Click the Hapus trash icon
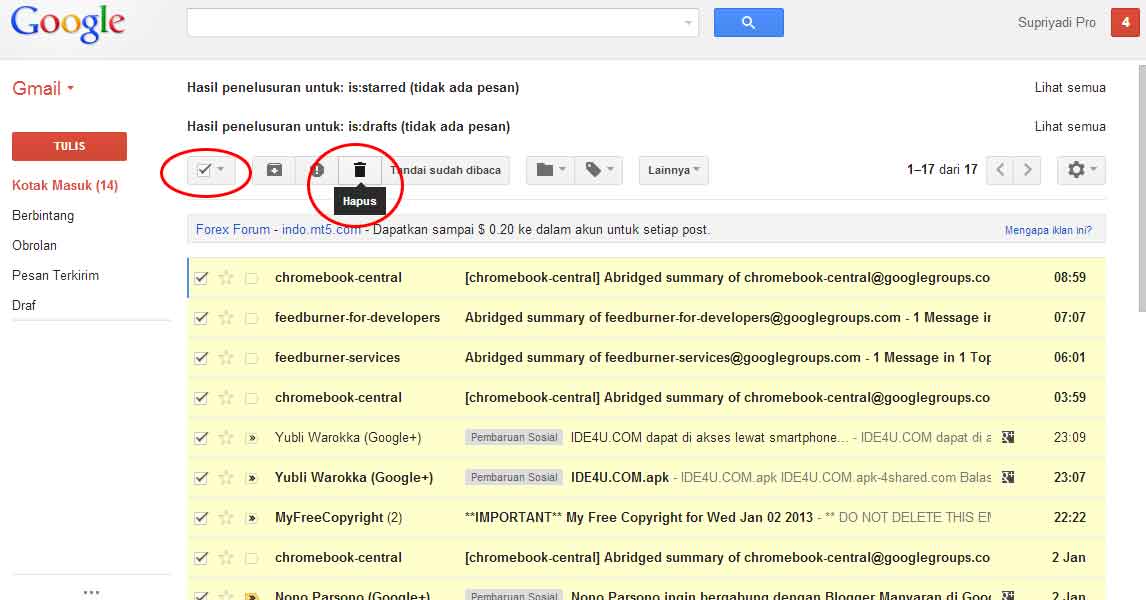The height and width of the screenshot is (600, 1146). coord(360,170)
